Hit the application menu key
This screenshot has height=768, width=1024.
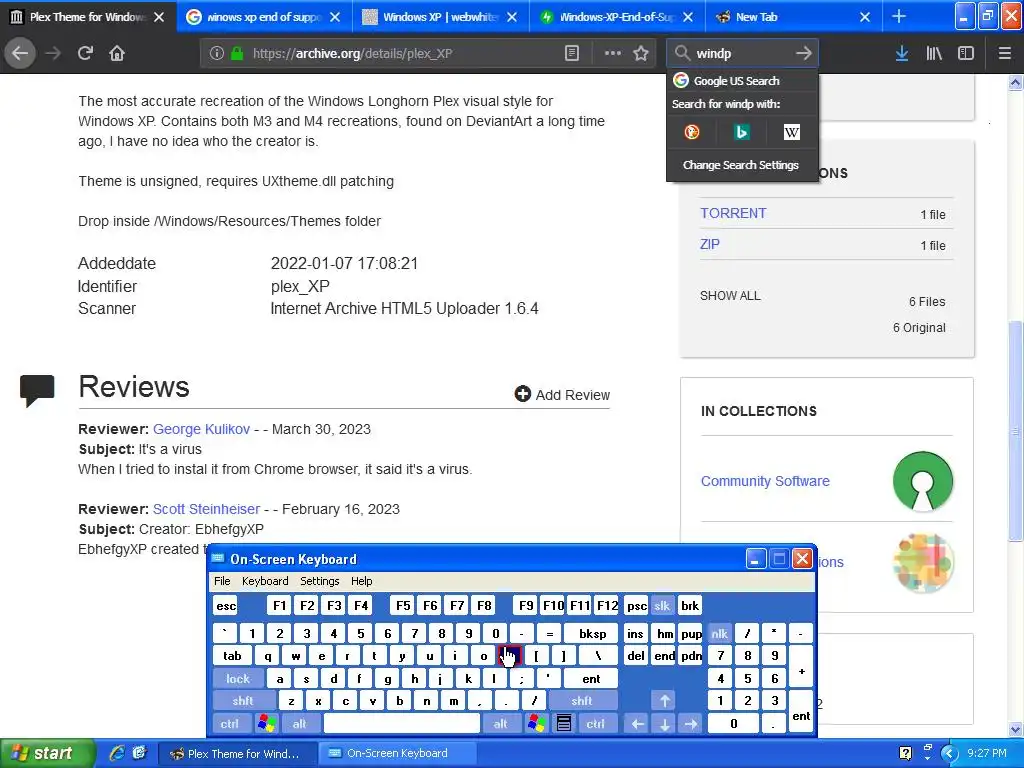pyautogui.click(x=564, y=724)
